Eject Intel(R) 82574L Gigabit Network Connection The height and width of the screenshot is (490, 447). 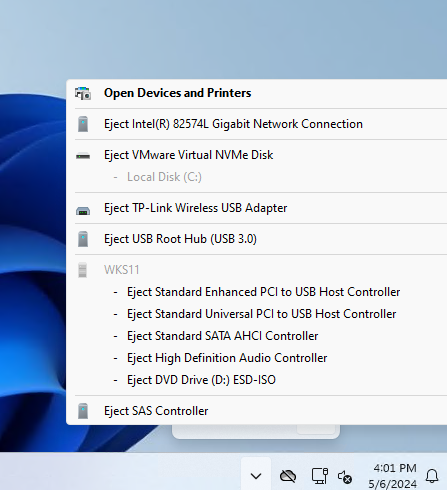[233, 124]
